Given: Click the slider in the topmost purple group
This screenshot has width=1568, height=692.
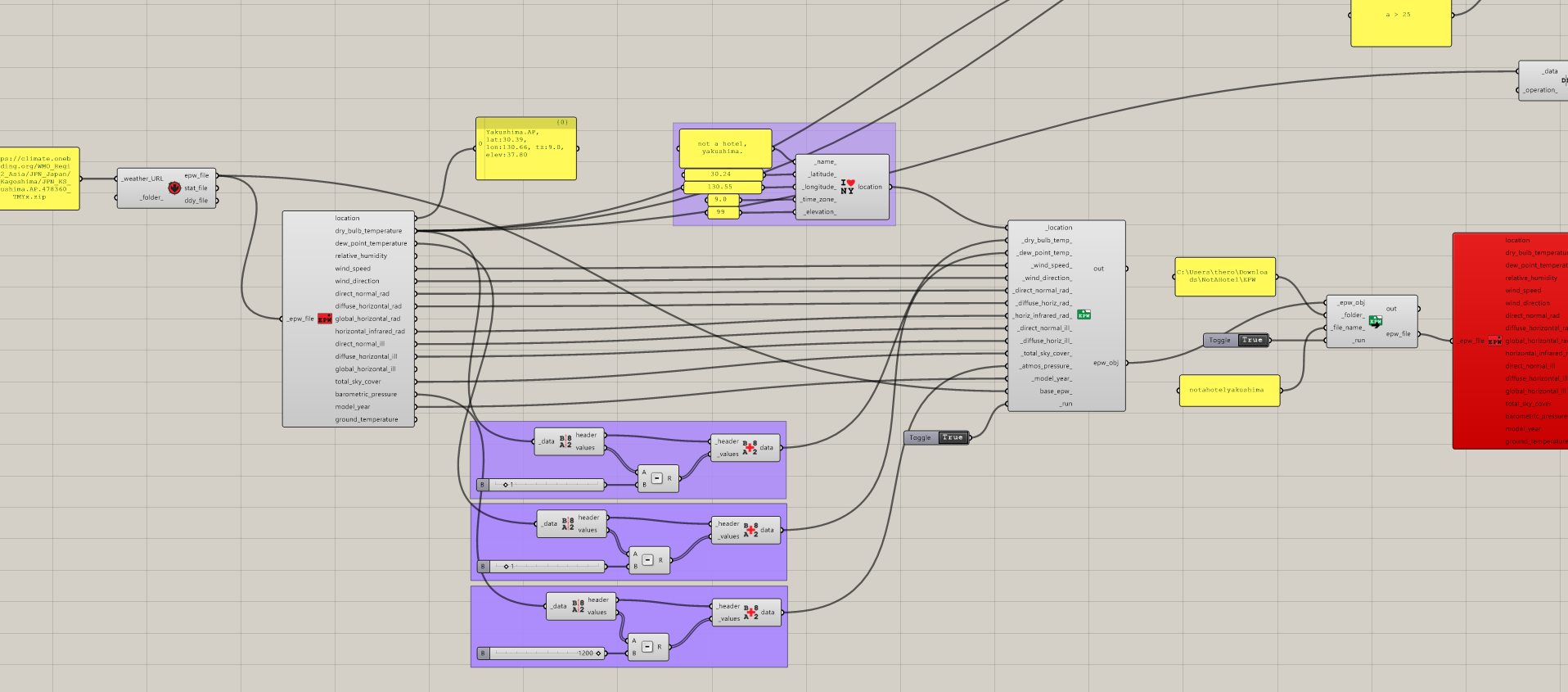Looking at the screenshot, I should [x=547, y=485].
